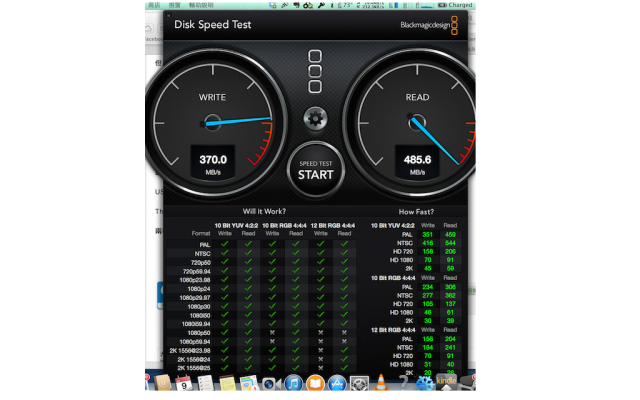Viewport: 640px width, 400px height.
Task: Click the 73° temperature menu bar item
Action: tap(344, 5)
